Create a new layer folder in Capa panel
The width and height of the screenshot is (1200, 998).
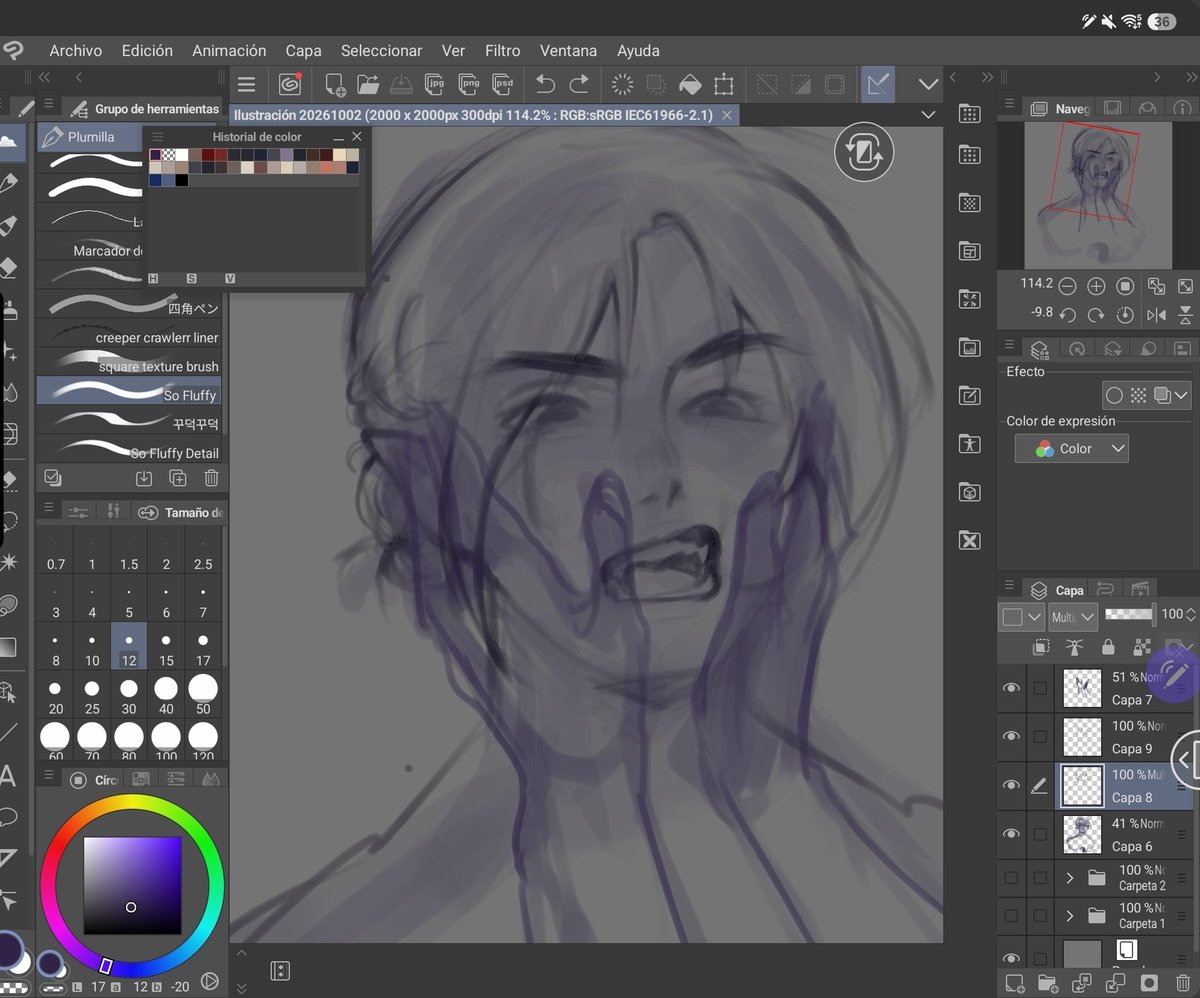[x=1047, y=982]
